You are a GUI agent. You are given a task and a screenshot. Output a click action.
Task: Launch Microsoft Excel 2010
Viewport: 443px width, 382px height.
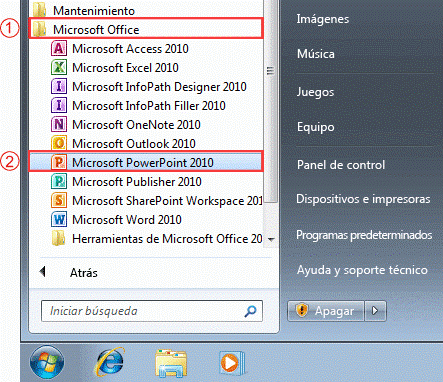pyautogui.click(x=125, y=68)
